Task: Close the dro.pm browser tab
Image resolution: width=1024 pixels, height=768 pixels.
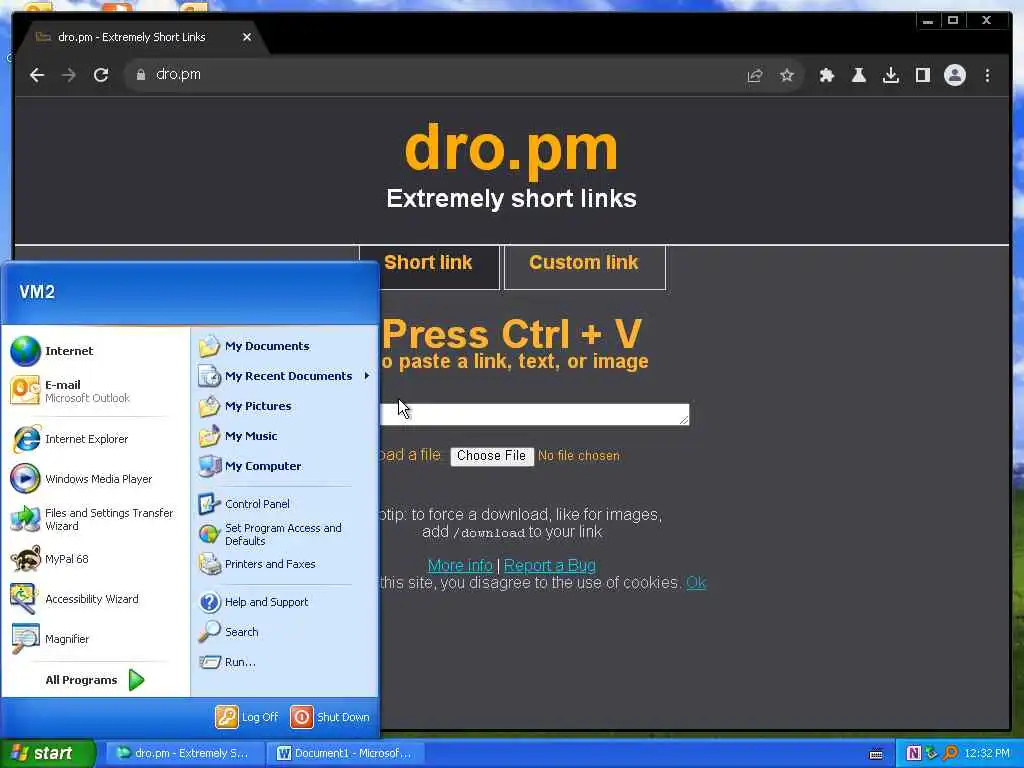Action: pyautogui.click(x=247, y=37)
